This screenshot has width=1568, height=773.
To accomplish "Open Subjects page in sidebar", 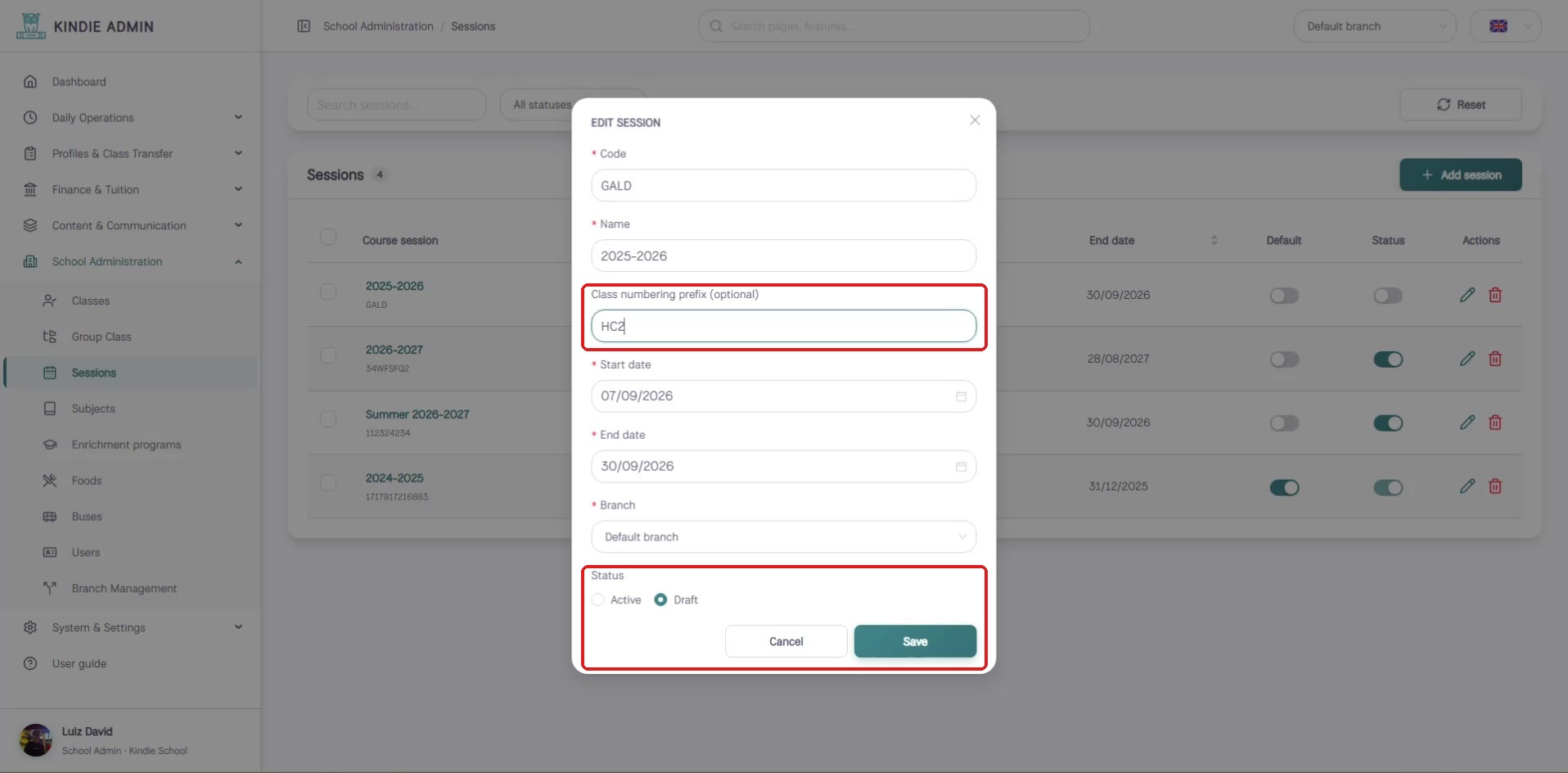I will pyautogui.click(x=93, y=409).
